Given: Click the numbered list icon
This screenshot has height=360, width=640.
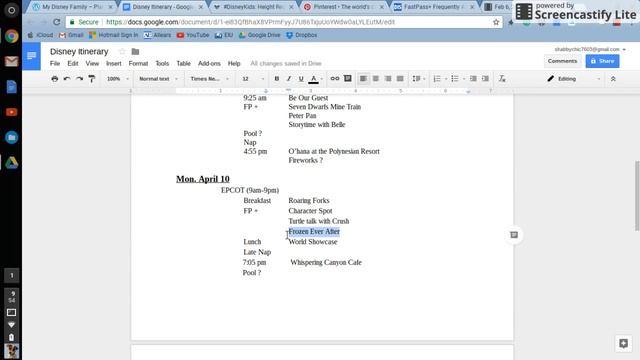Looking at the screenshot, I should (x=437, y=78).
